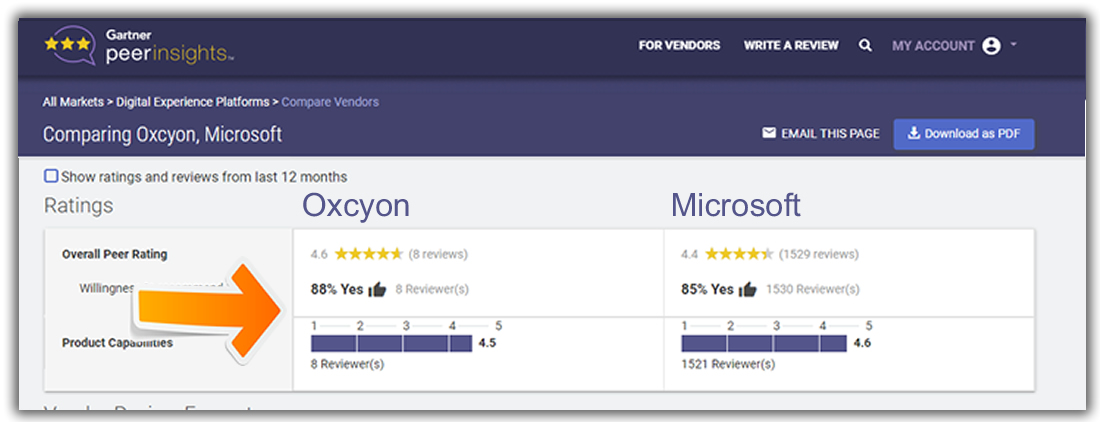The width and height of the screenshot is (1100, 422).
Task: Open Digital Experience Platforms breadcrumb
Action: point(192,102)
